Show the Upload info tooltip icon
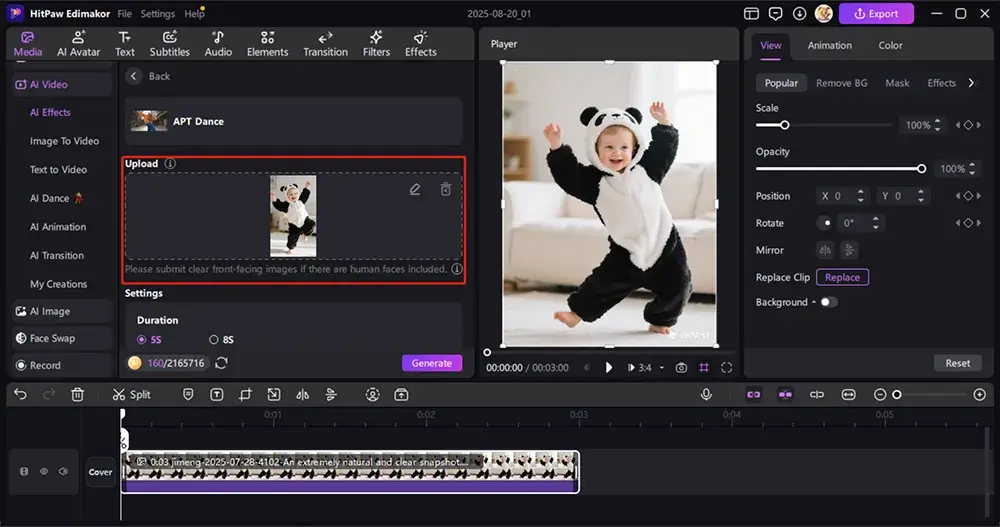This screenshot has height=527, width=1000. click(x=170, y=163)
